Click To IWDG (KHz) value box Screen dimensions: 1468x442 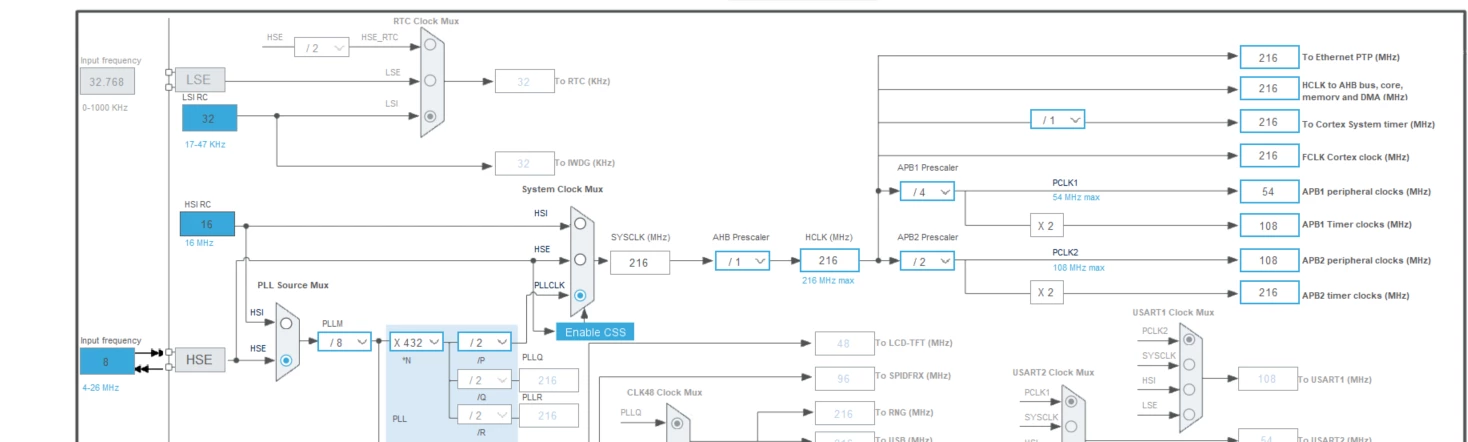pyautogui.click(x=524, y=164)
